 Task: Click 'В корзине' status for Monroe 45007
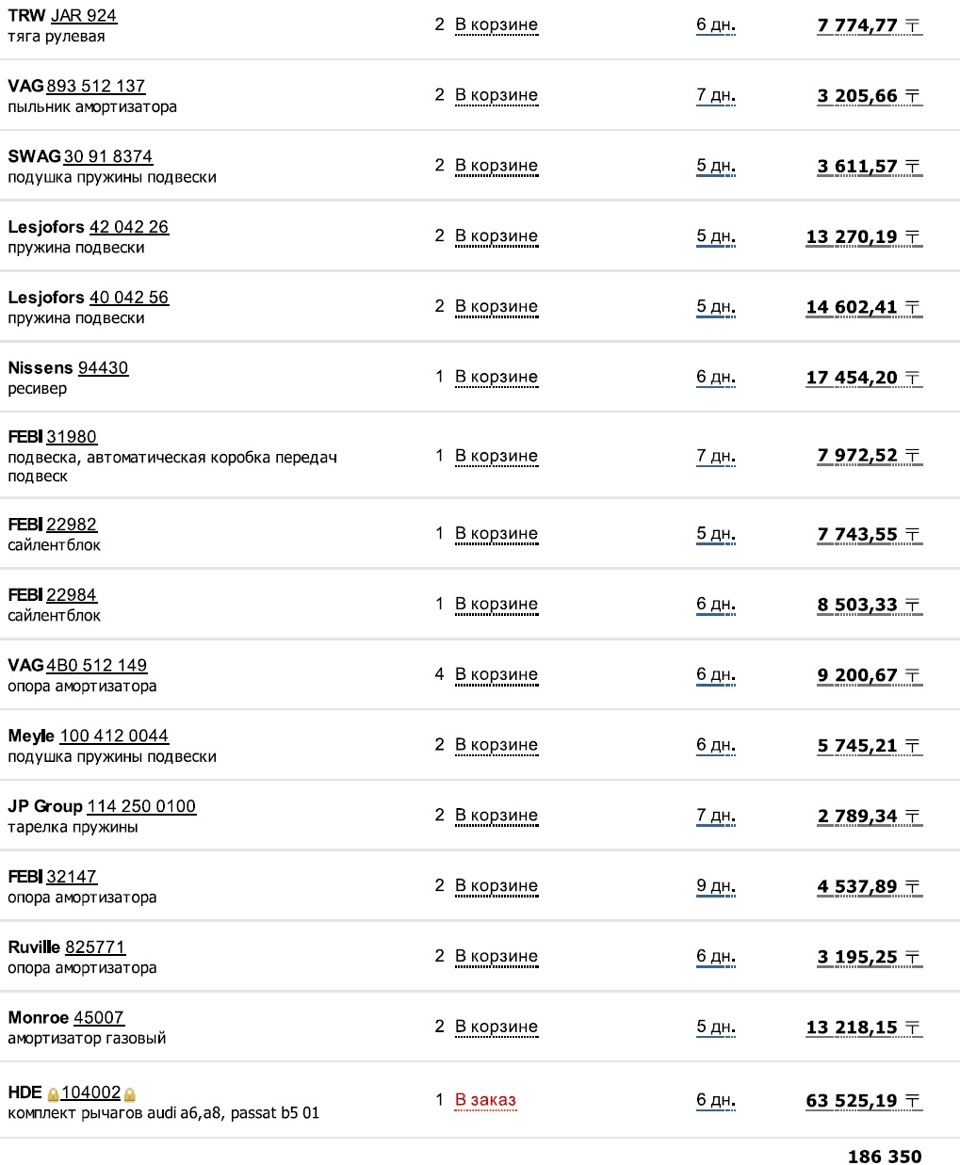coord(496,1027)
